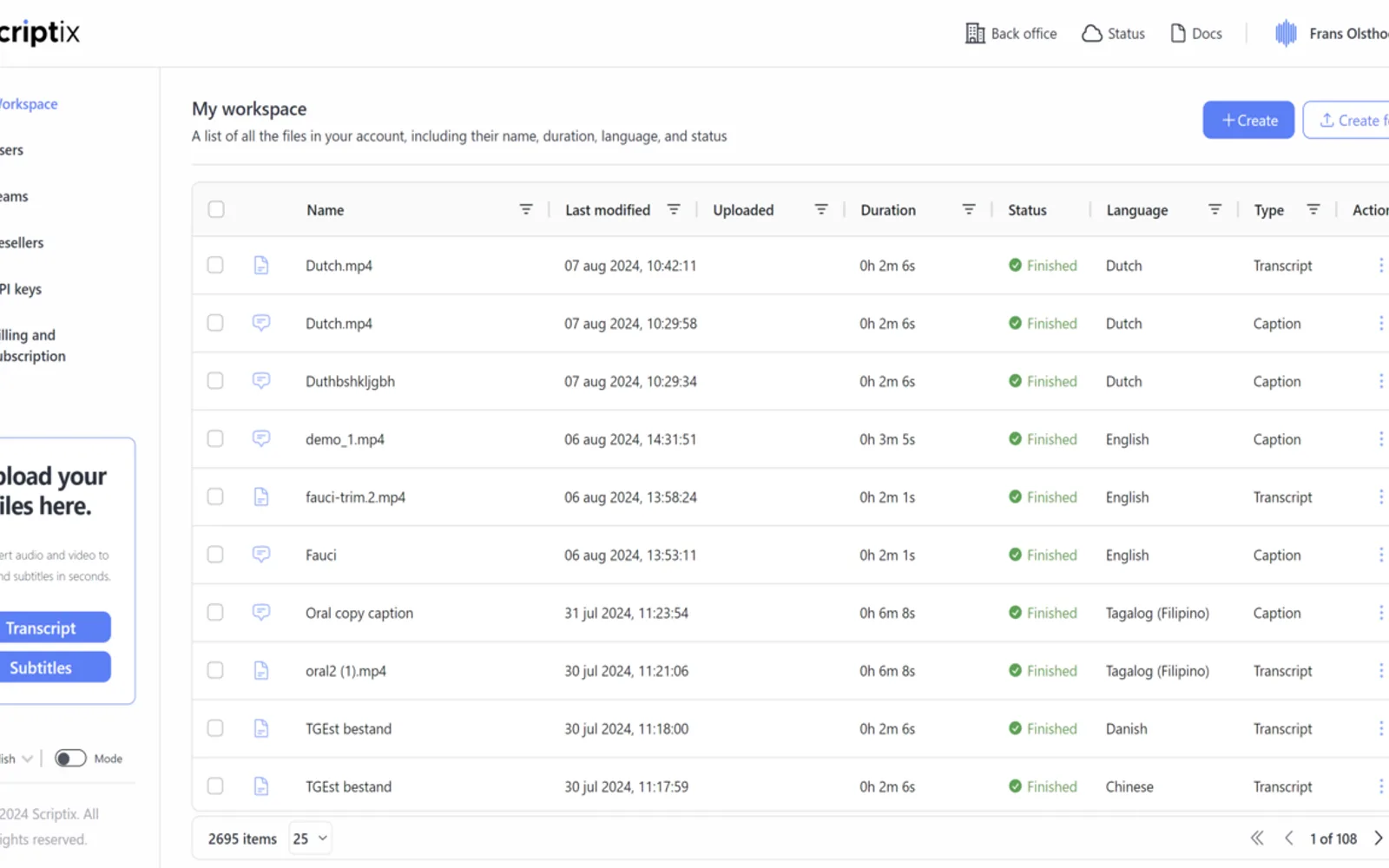Filter the Language column

(1215, 209)
